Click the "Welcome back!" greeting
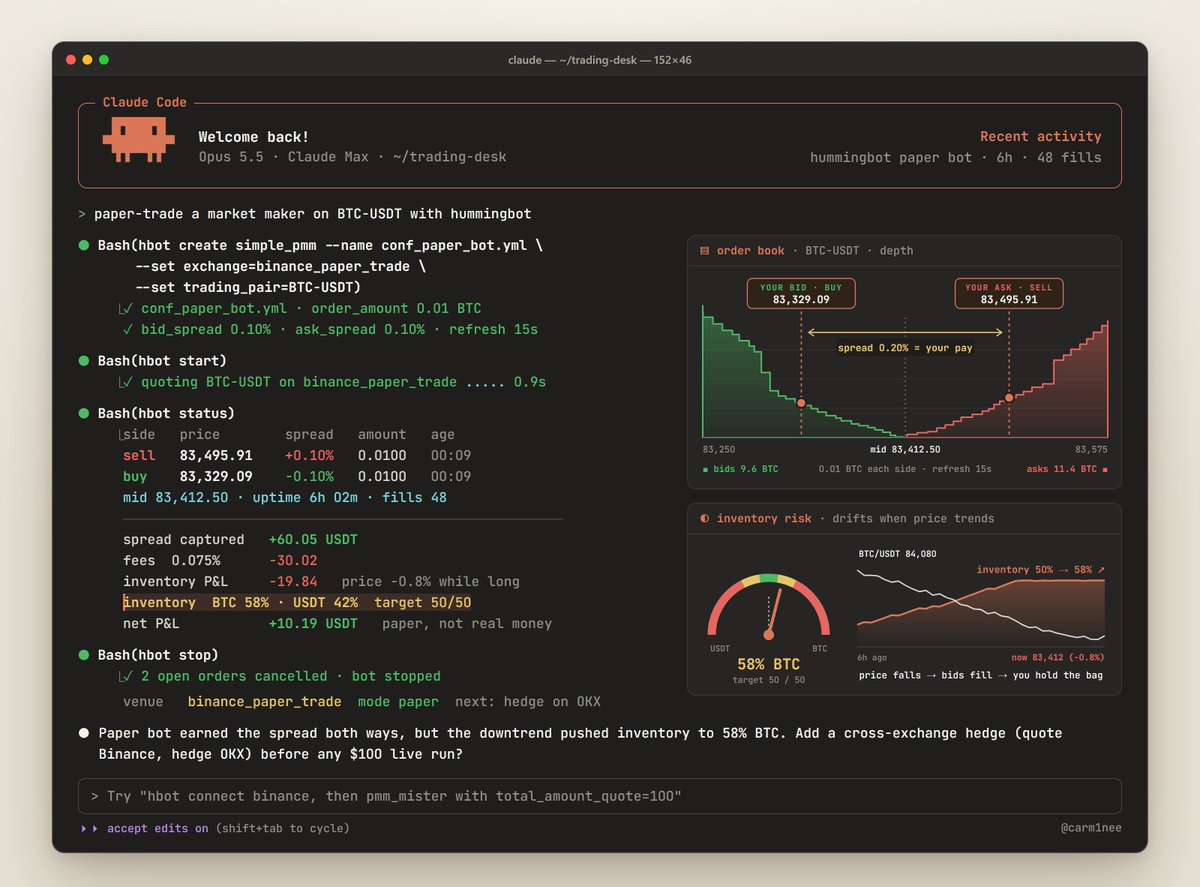 pyautogui.click(x=254, y=137)
